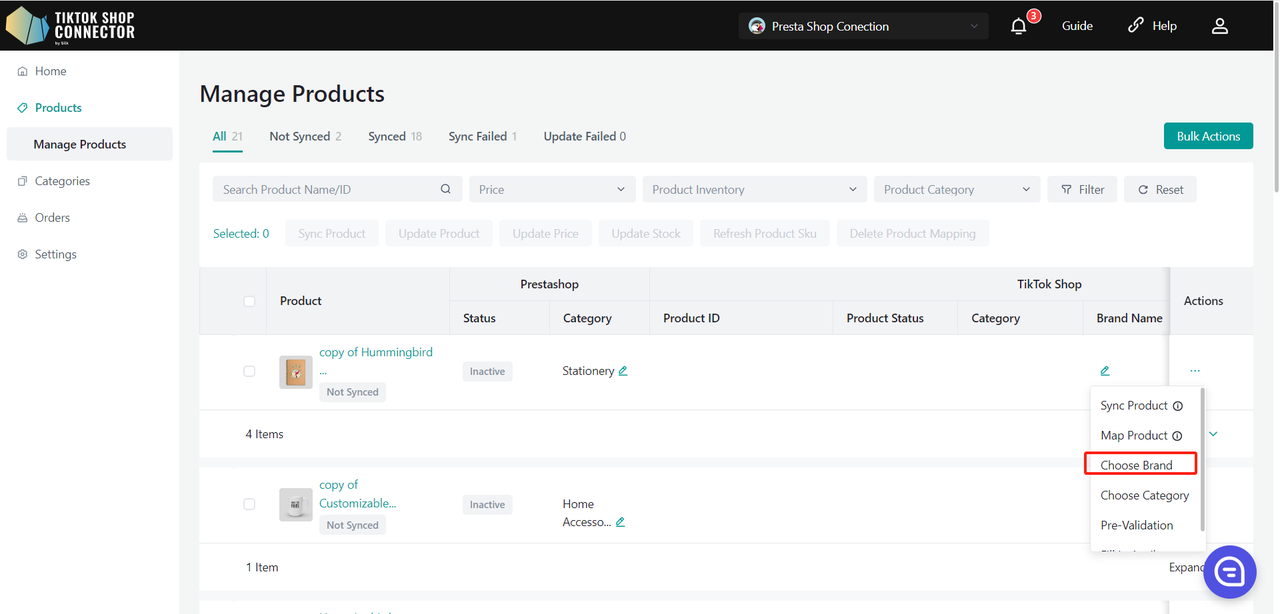Choose Map Product from actions menu
The image size is (1280, 614).
[1134, 436]
